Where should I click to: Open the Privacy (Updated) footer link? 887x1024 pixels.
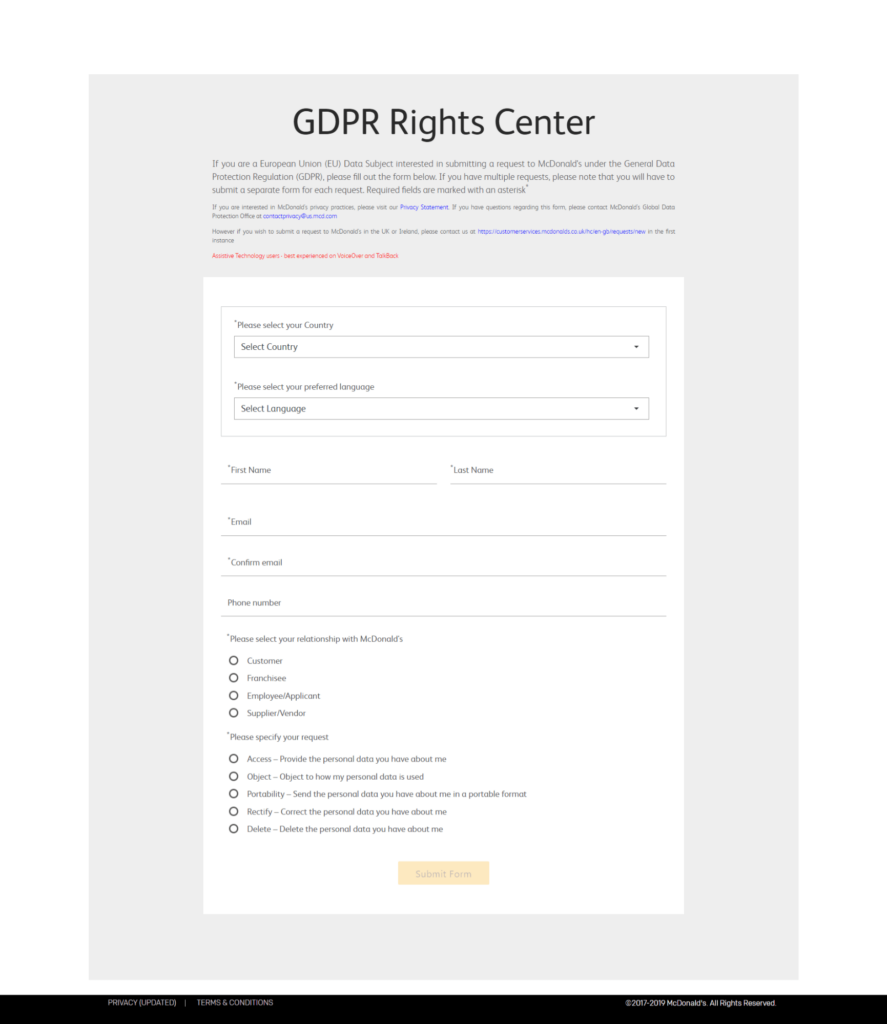point(142,1003)
